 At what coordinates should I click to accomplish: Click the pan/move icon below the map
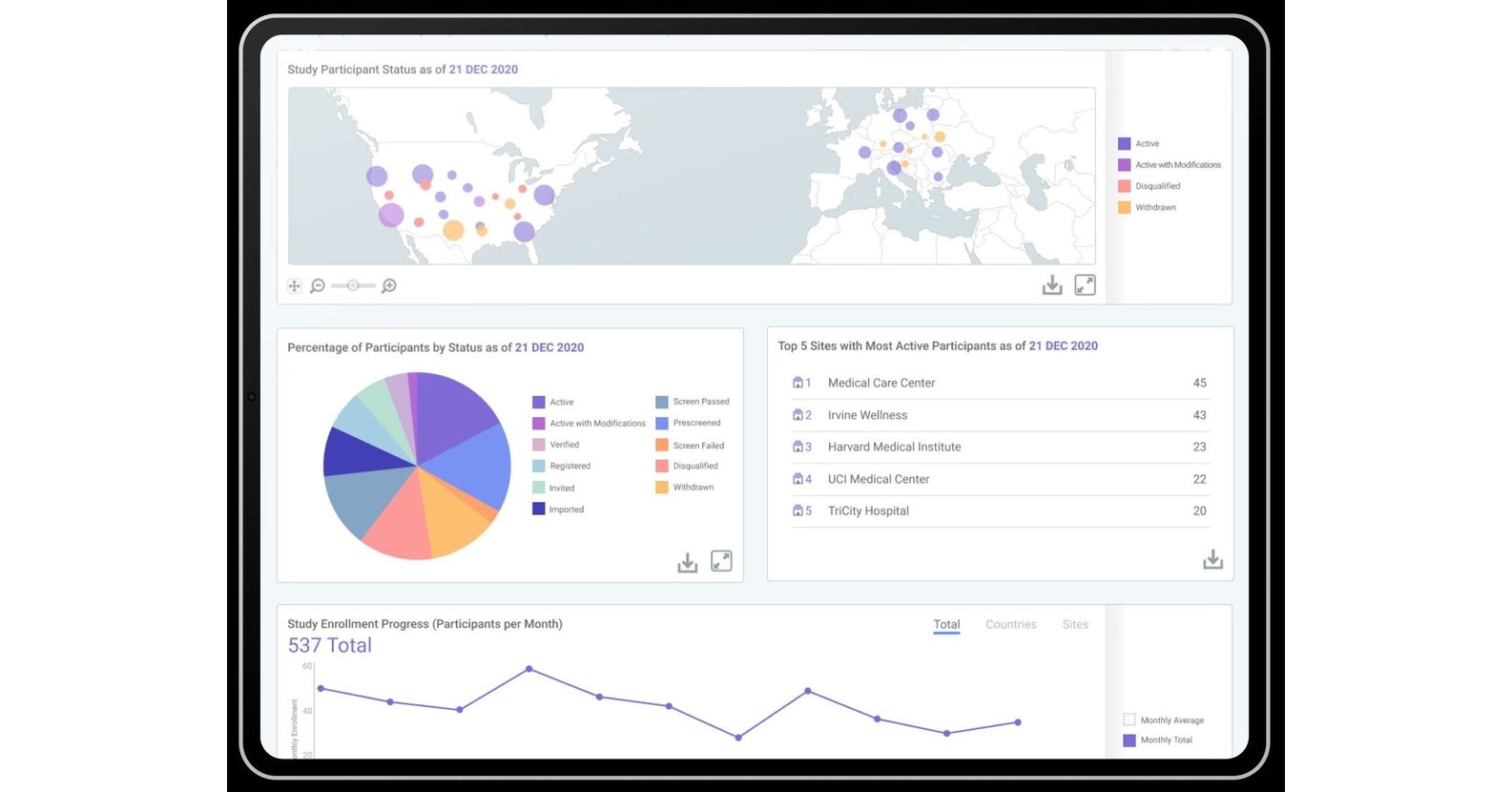tap(294, 286)
